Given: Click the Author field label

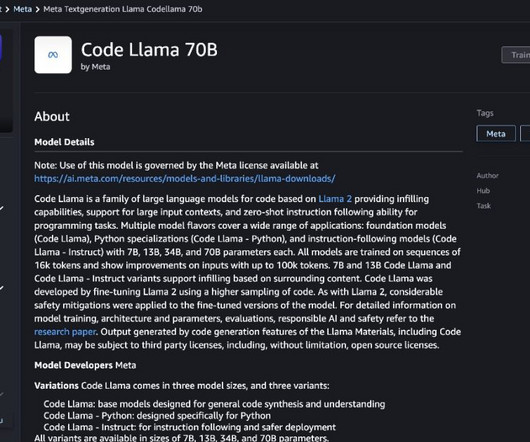Looking at the screenshot, I should pyautogui.click(x=487, y=175).
